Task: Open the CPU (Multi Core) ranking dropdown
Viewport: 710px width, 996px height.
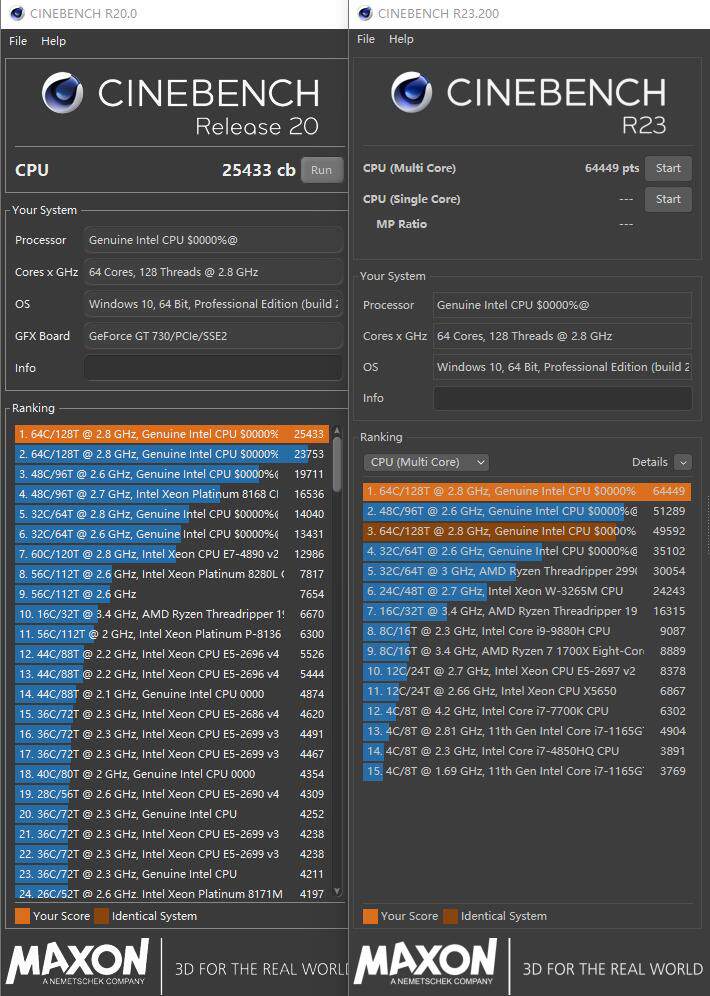Action: click(x=425, y=462)
